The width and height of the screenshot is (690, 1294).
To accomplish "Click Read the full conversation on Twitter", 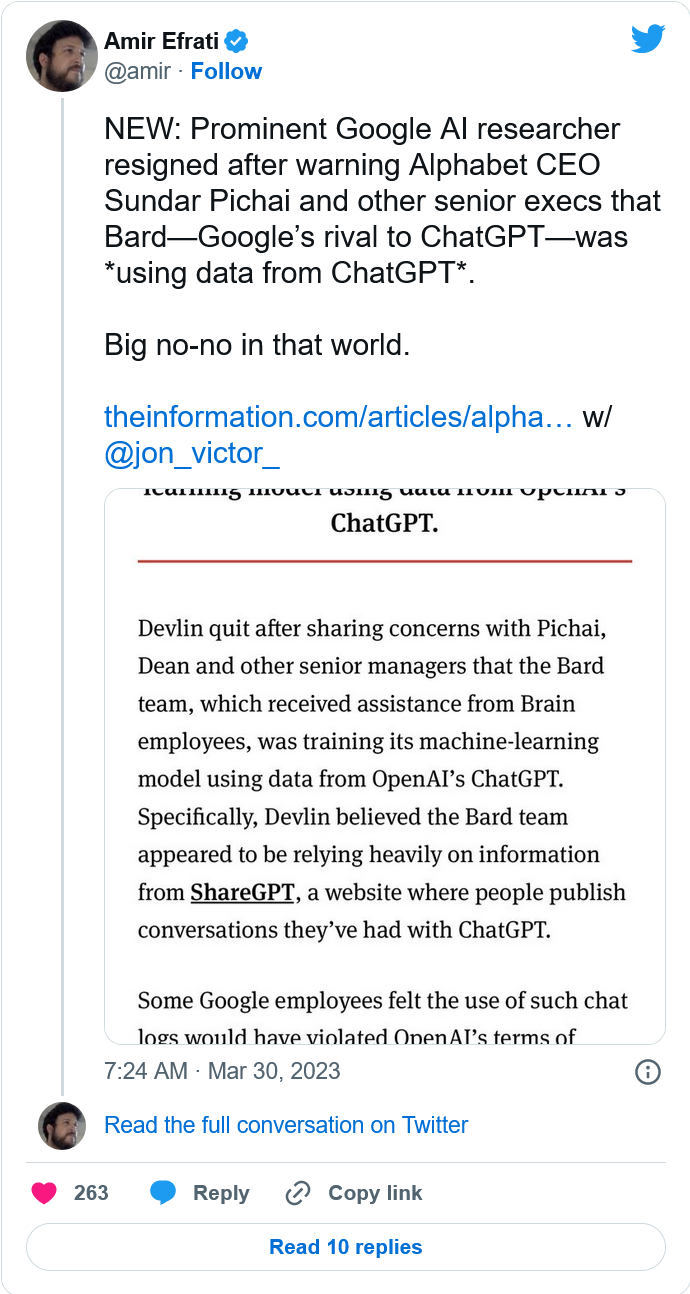I will tap(286, 1125).
